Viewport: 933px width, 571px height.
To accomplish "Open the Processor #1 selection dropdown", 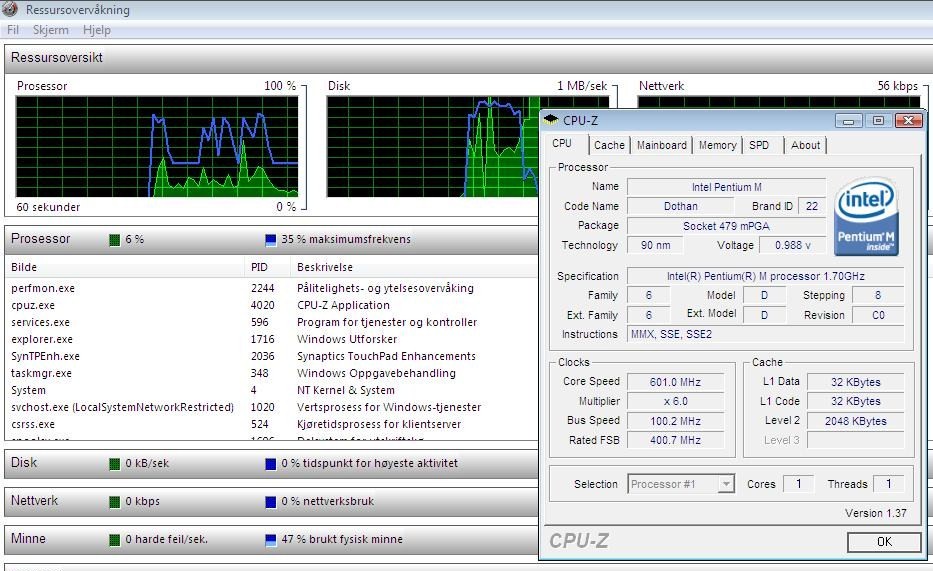I will click(681, 484).
